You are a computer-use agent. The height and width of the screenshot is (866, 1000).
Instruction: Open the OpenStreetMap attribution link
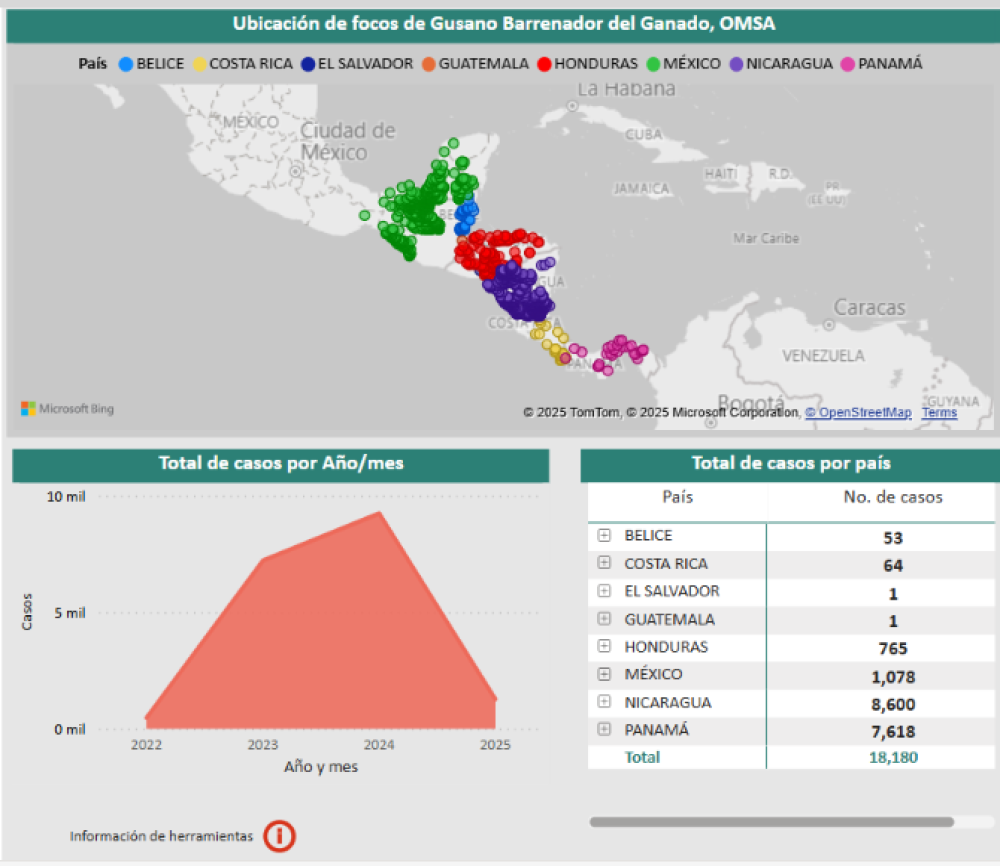tap(858, 412)
